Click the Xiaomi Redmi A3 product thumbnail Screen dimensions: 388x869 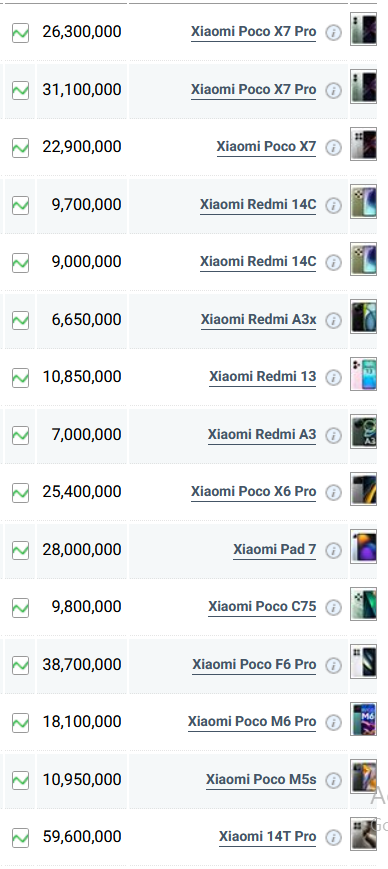coord(364,432)
